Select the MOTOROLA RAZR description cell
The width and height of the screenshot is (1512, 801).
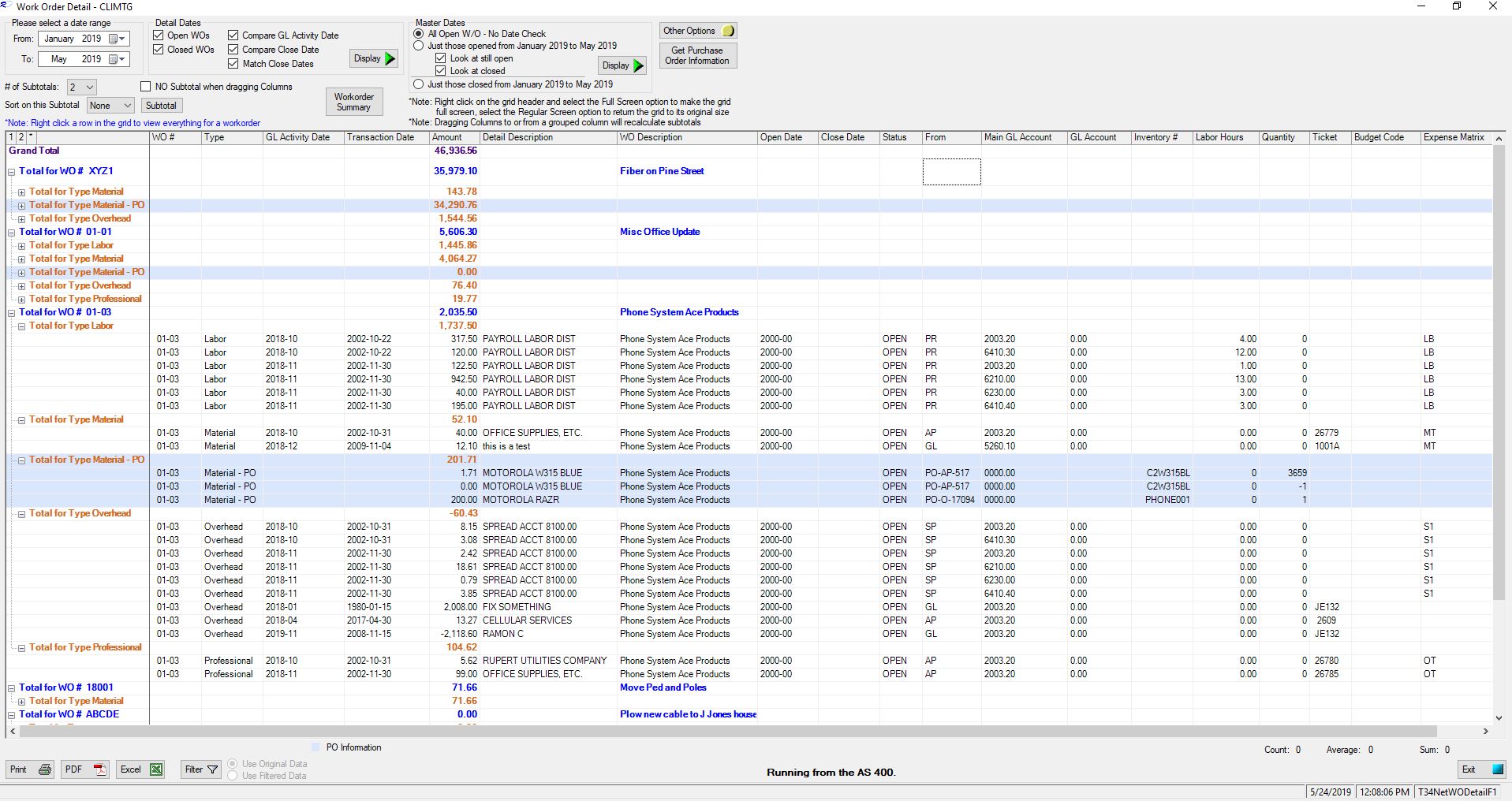coord(548,500)
